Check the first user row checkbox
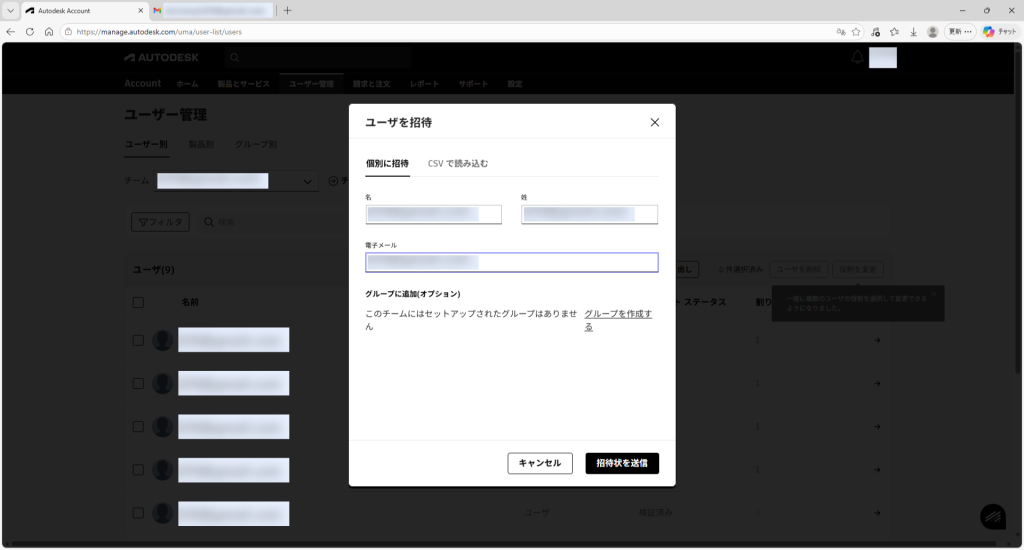 pos(138,340)
